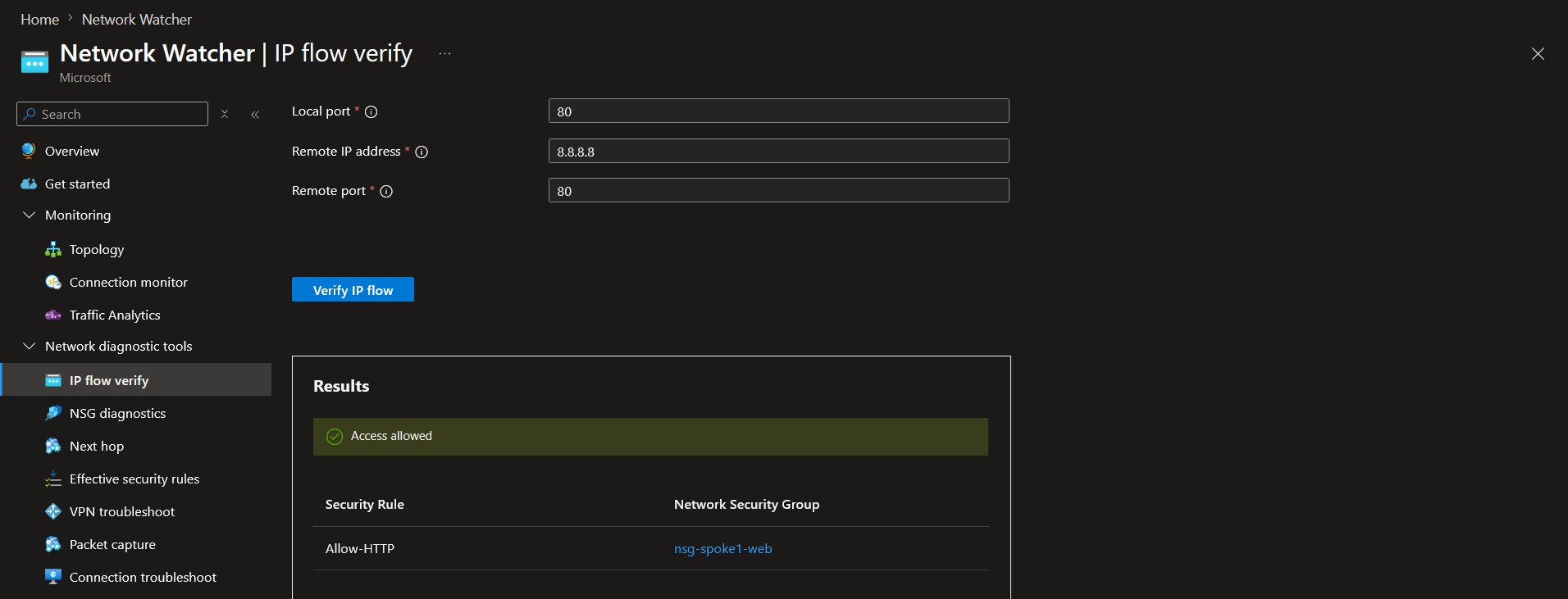Show Remote port info icon
Screen dimensions: 1568x599
click(386, 191)
